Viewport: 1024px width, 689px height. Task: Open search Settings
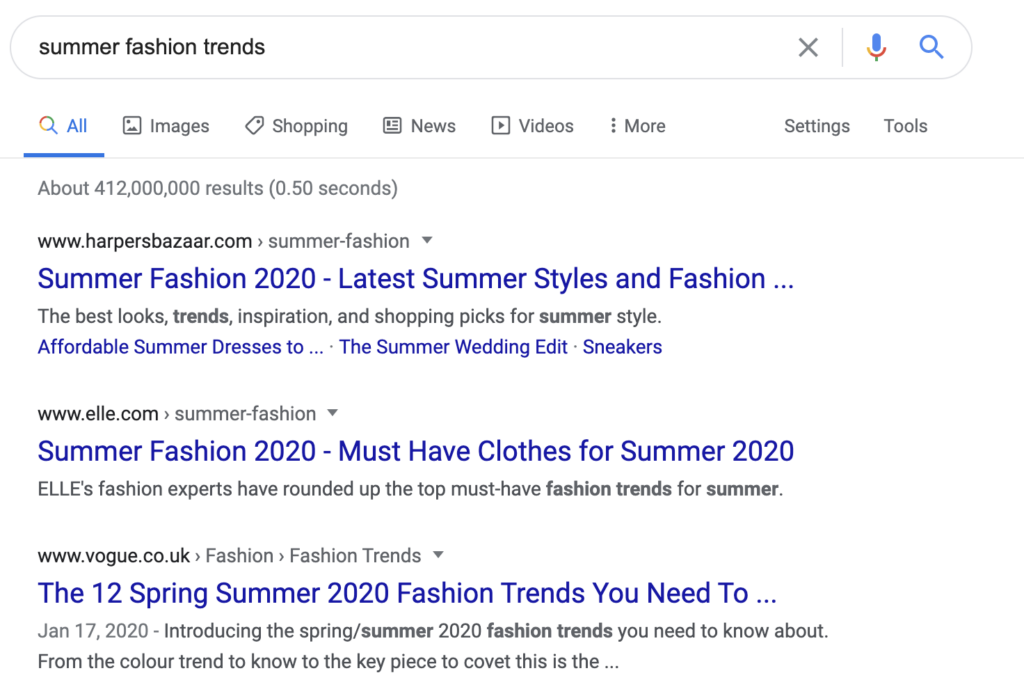(x=817, y=126)
